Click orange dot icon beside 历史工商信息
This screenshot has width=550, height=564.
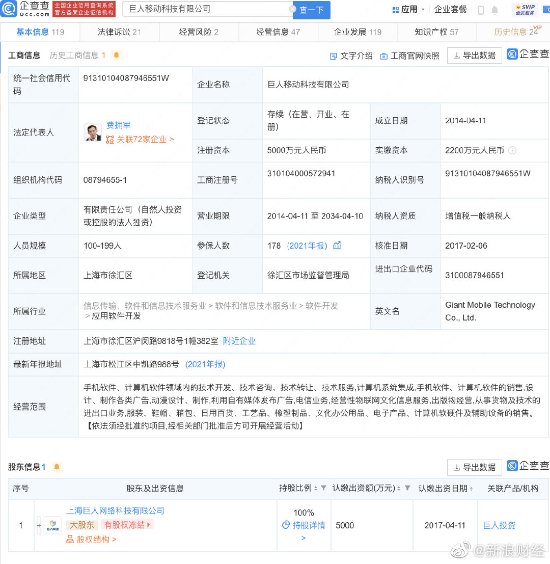click(x=116, y=55)
